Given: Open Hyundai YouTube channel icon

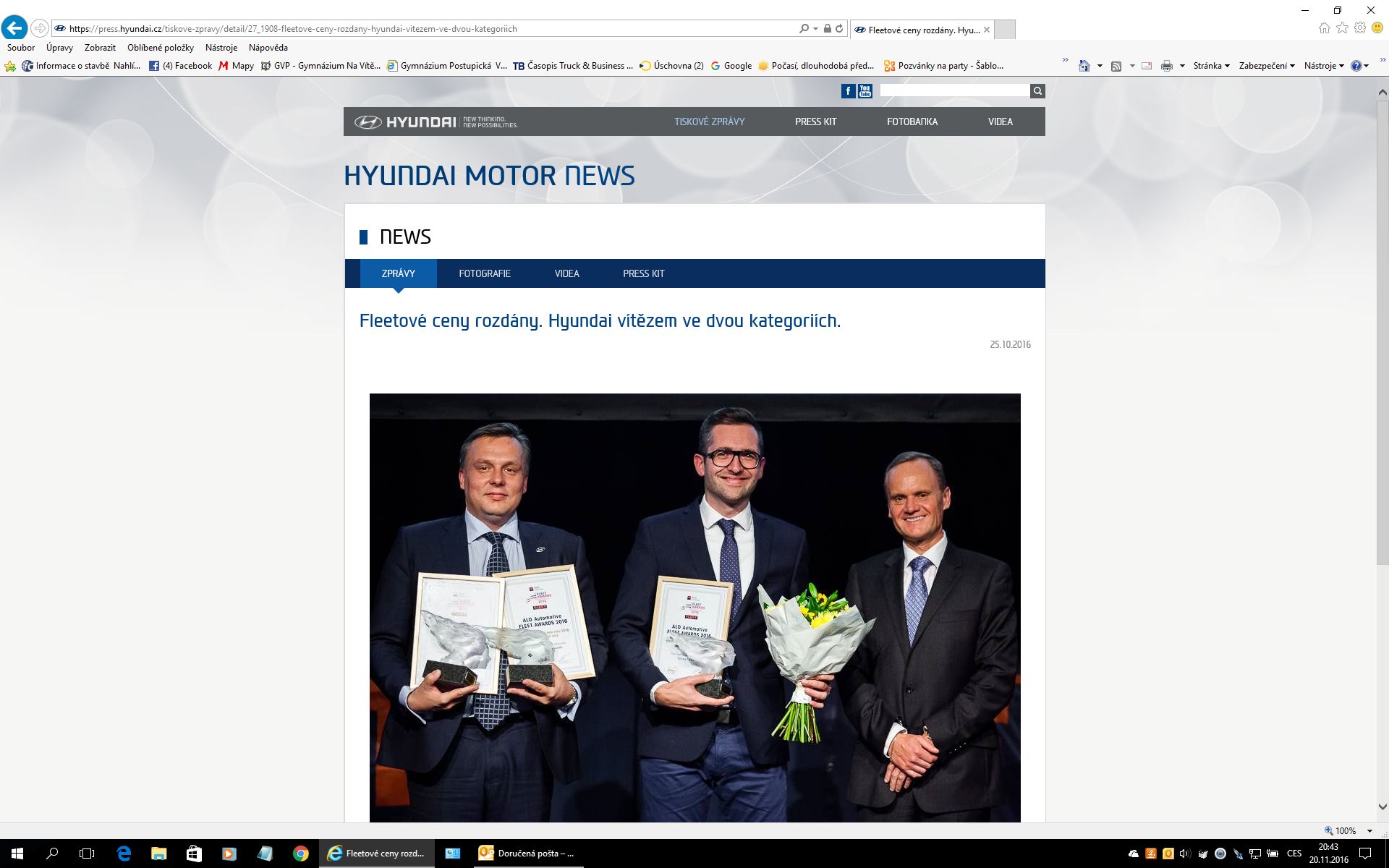Looking at the screenshot, I should [865, 90].
